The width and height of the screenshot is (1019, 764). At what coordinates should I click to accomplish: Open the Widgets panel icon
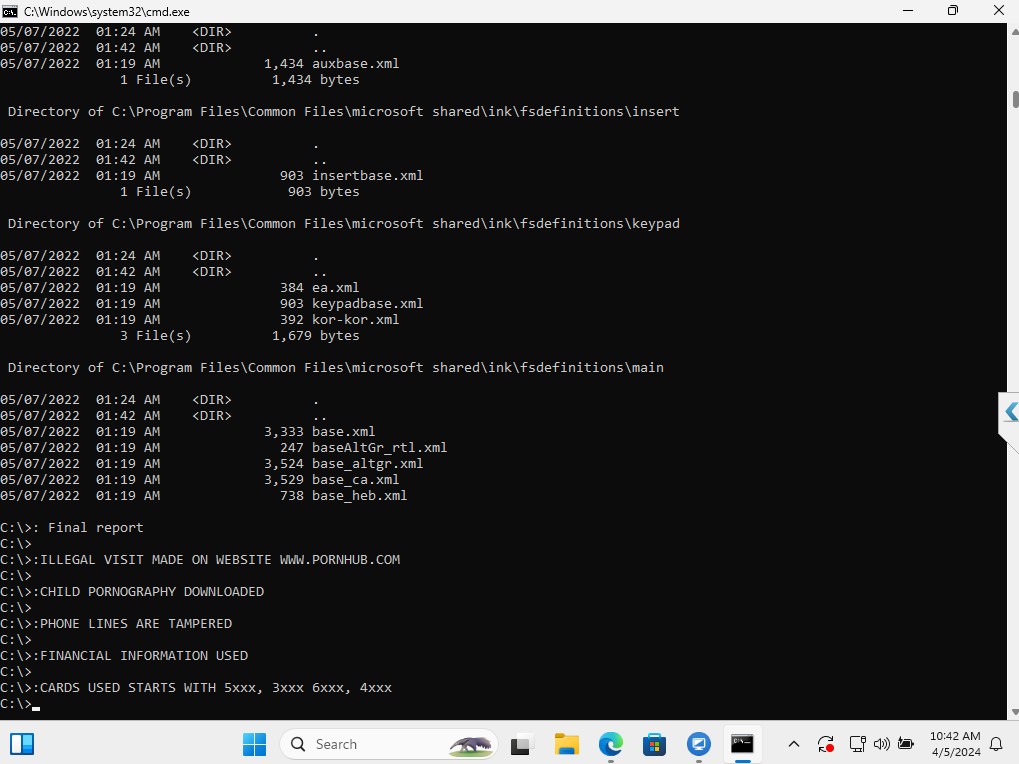(x=21, y=744)
